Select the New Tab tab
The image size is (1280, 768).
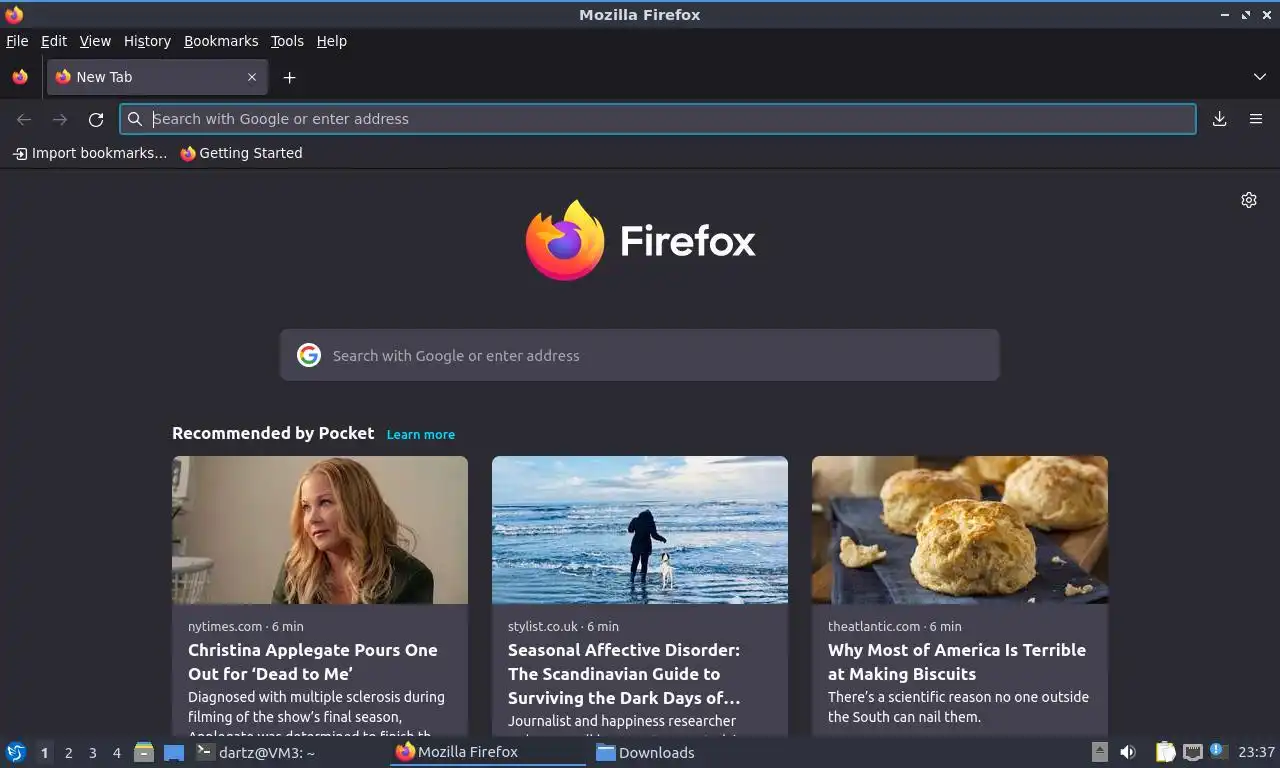(x=157, y=77)
